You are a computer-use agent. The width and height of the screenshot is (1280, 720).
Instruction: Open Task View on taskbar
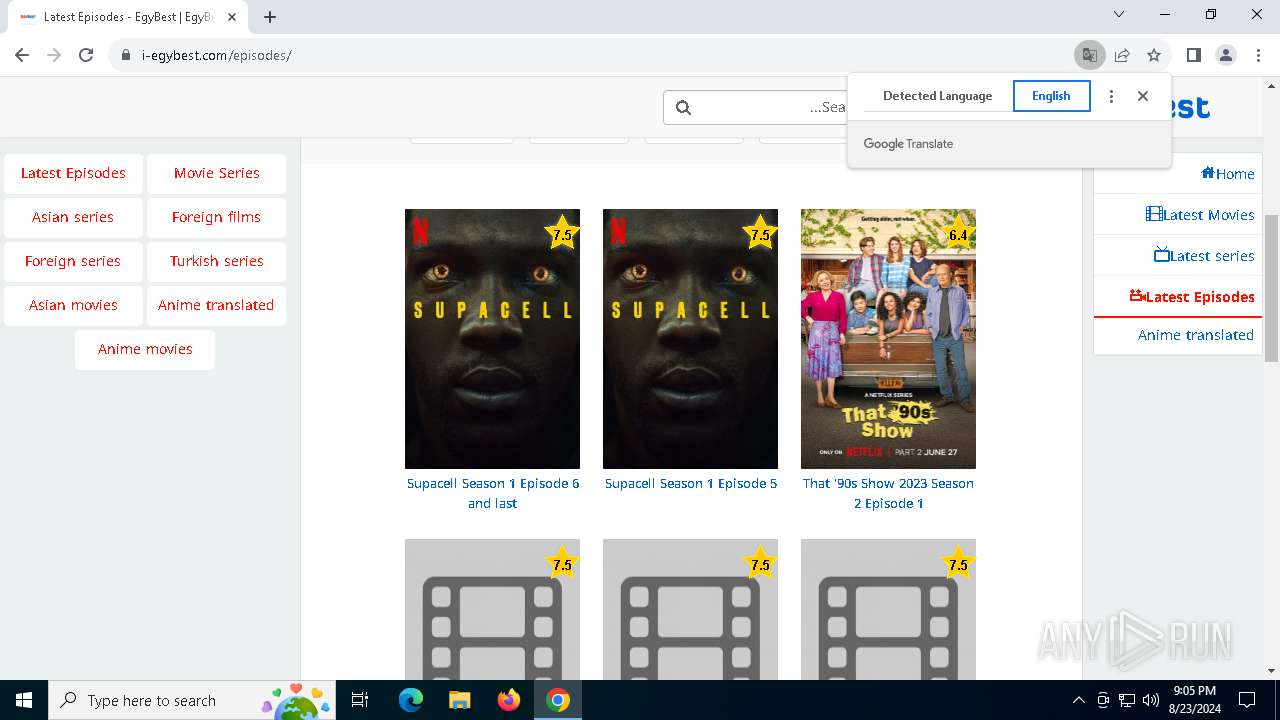coord(360,700)
